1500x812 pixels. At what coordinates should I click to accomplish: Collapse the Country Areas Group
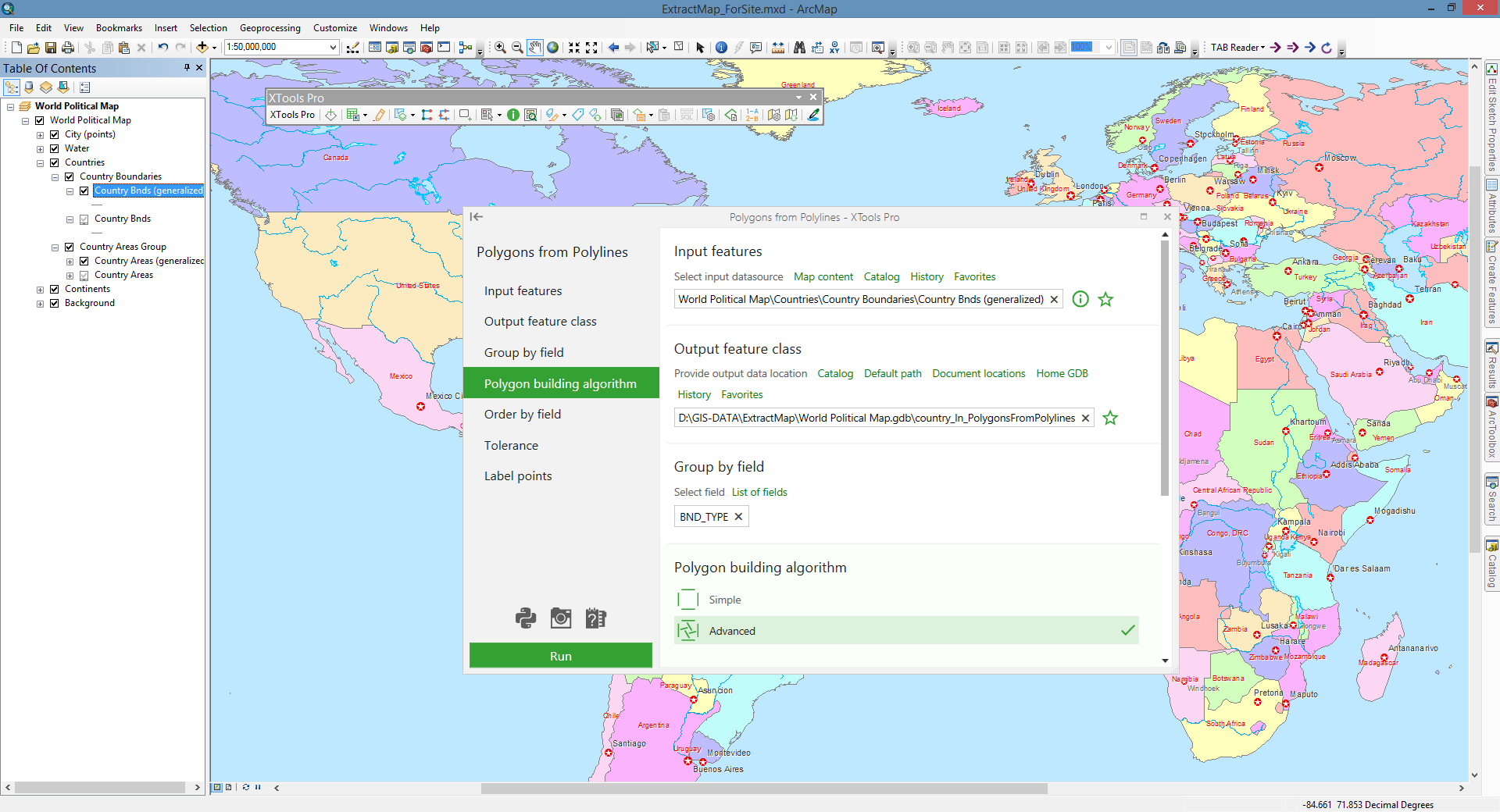click(55, 248)
